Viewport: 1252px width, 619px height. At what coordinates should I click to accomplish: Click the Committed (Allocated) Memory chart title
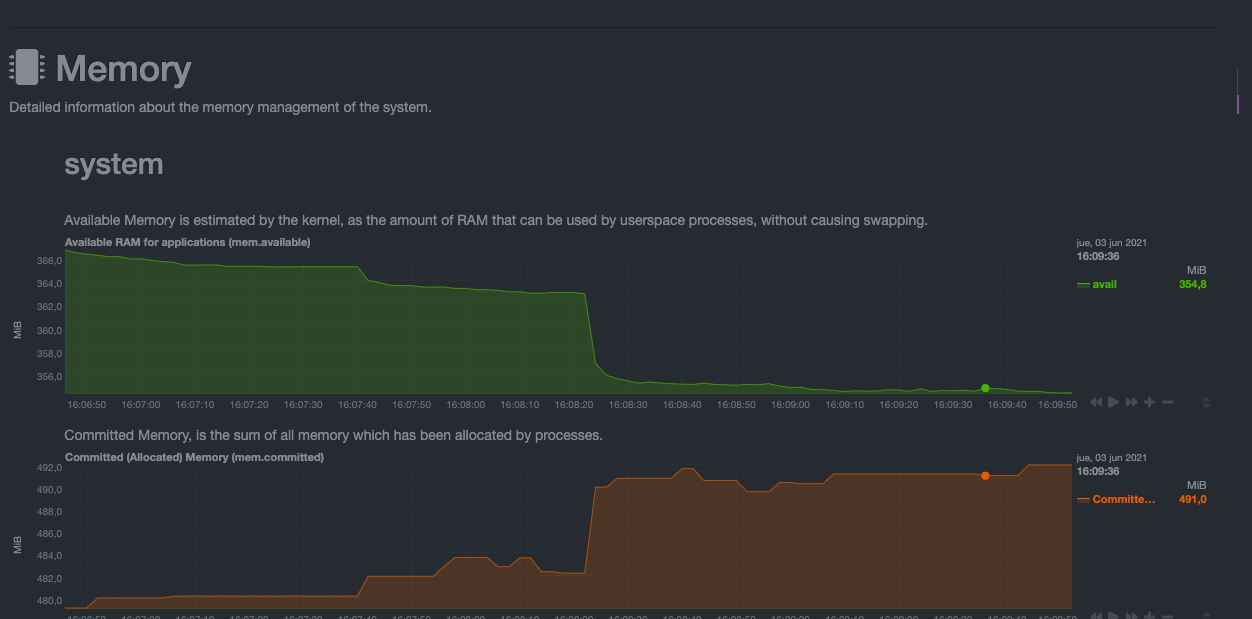(194, 457)
